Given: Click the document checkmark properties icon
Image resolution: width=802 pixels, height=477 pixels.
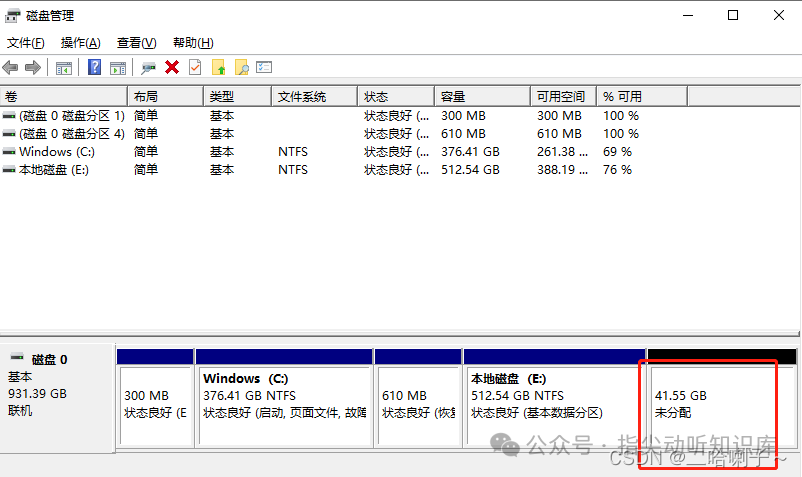Looking at the screenshot, I should pyautogui.click(x=195, y=67).
